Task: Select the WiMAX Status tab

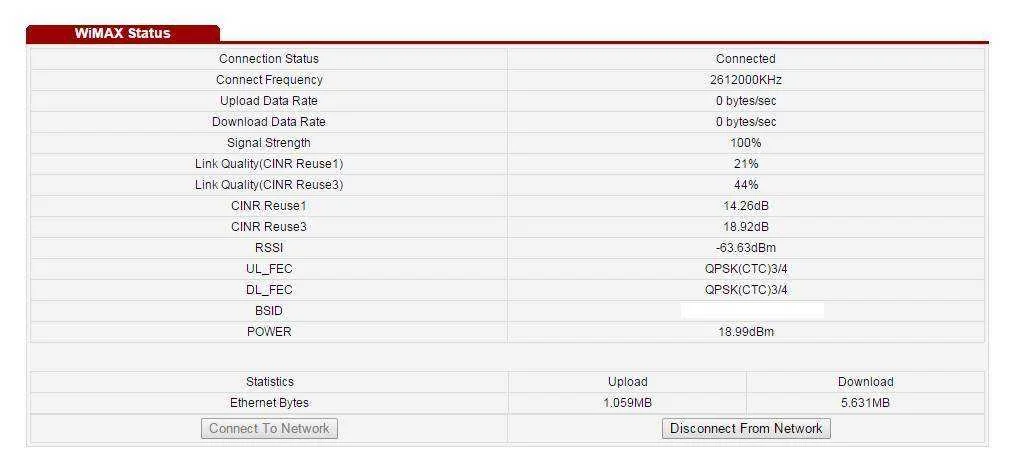Action: (x=122, y=34)
